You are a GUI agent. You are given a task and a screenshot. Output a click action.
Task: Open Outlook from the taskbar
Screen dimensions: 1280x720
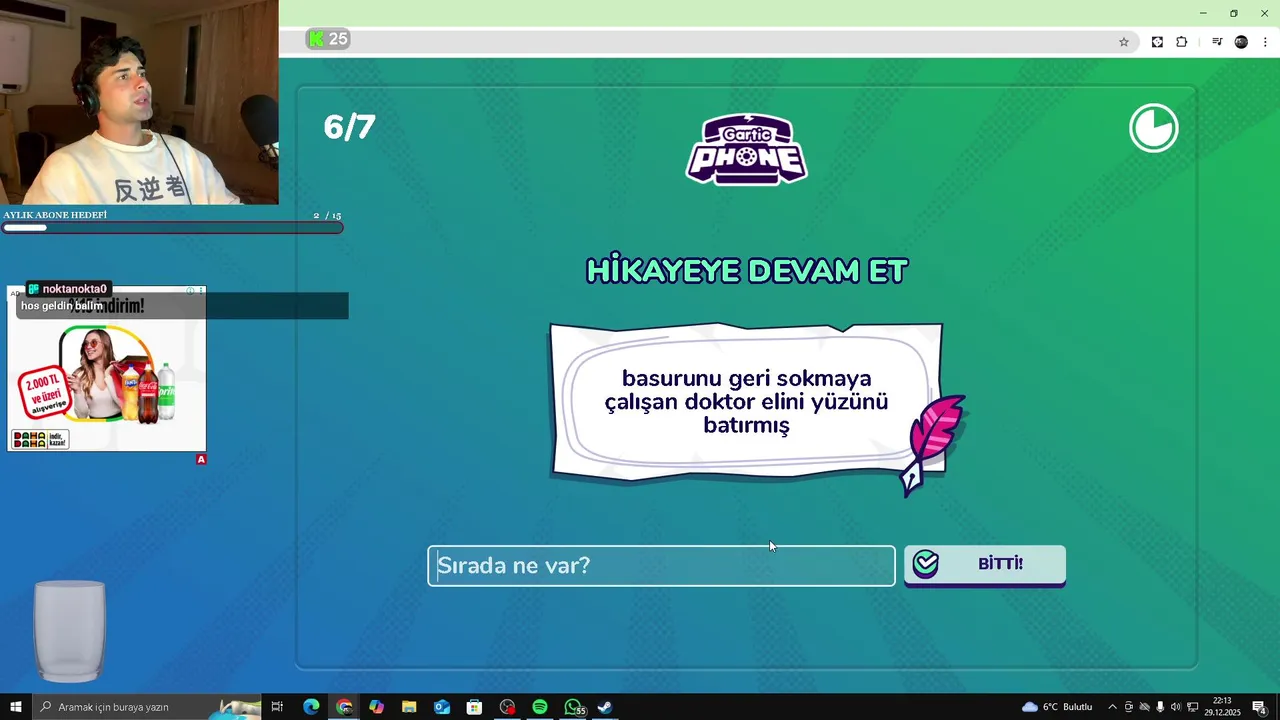pos(442,707)
